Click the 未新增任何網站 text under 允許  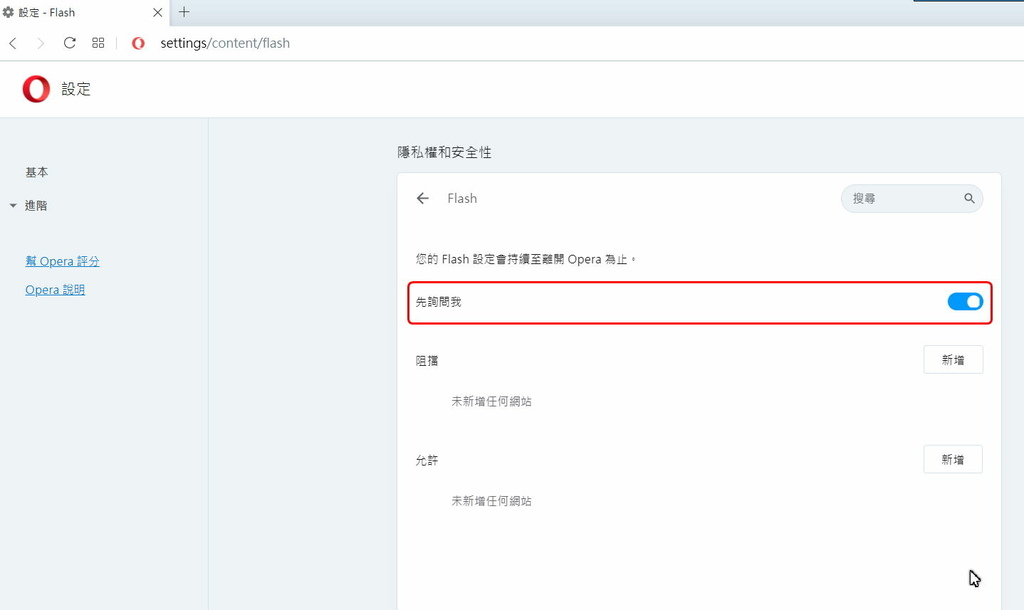(x=491, y=502)
